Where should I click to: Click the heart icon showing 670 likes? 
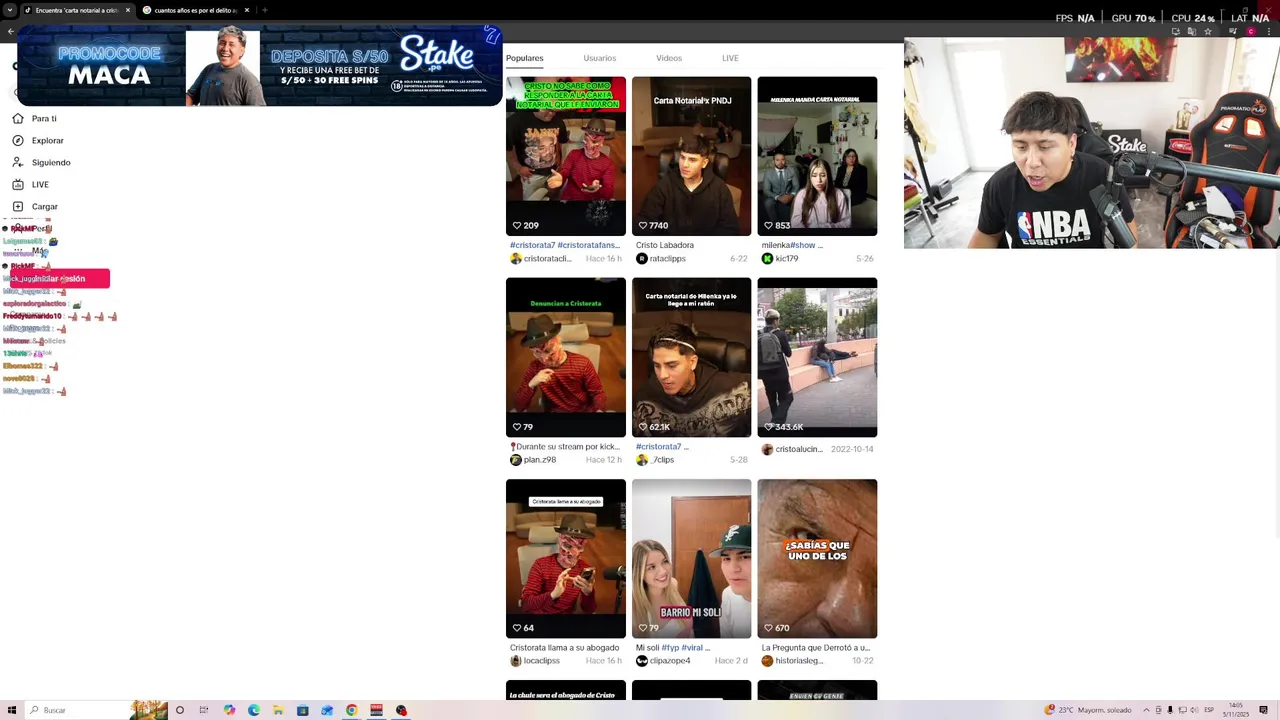(769, 628)
